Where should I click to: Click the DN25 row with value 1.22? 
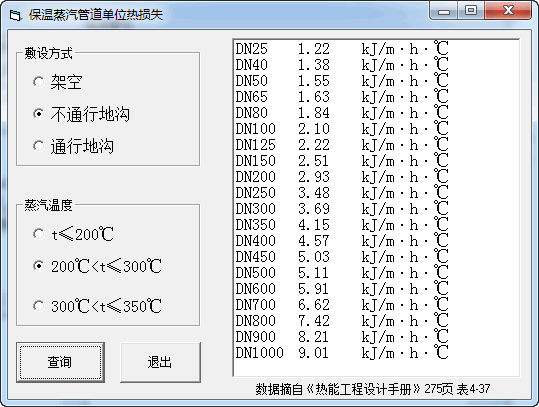pyautogui.click(x=342, y=49)
